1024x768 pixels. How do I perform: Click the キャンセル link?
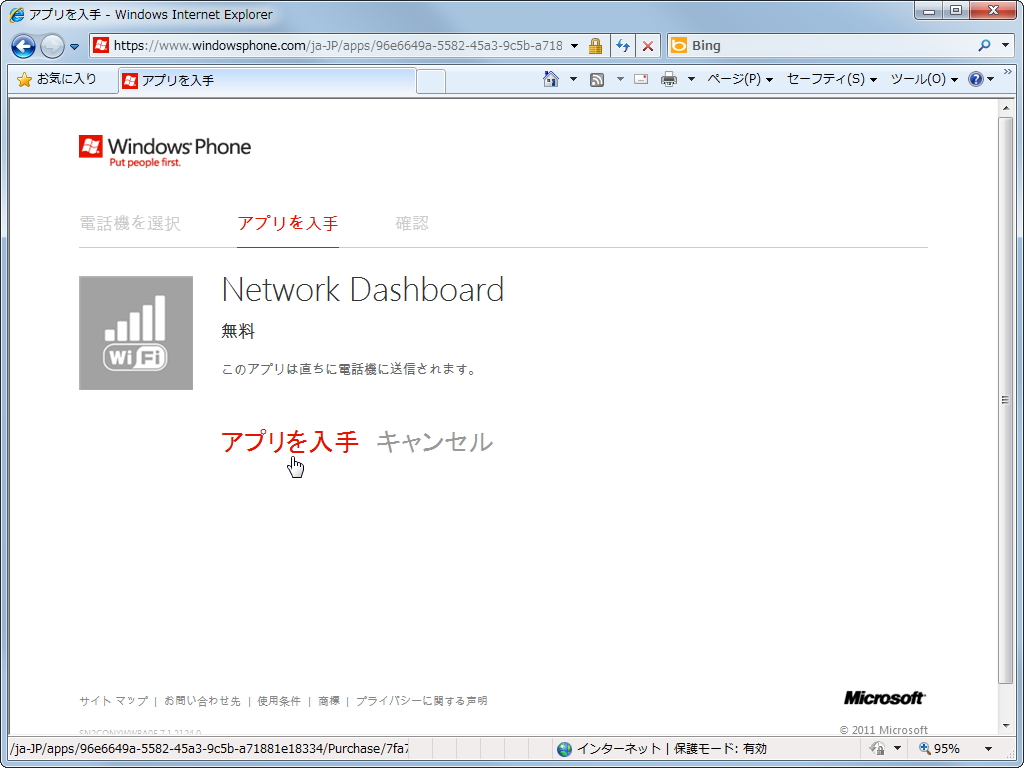click(434, 442)
